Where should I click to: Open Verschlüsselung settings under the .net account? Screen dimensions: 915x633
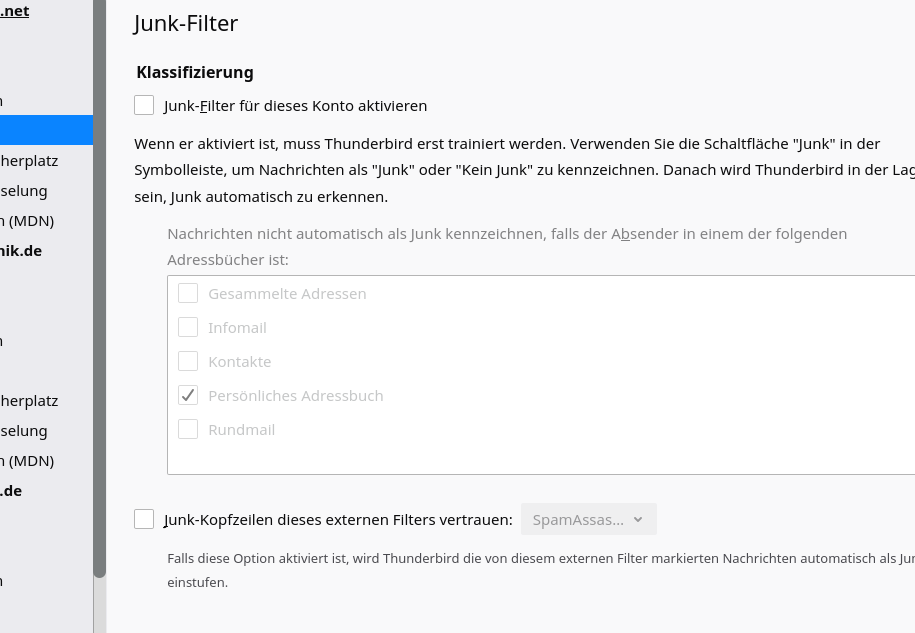(24, 191)
